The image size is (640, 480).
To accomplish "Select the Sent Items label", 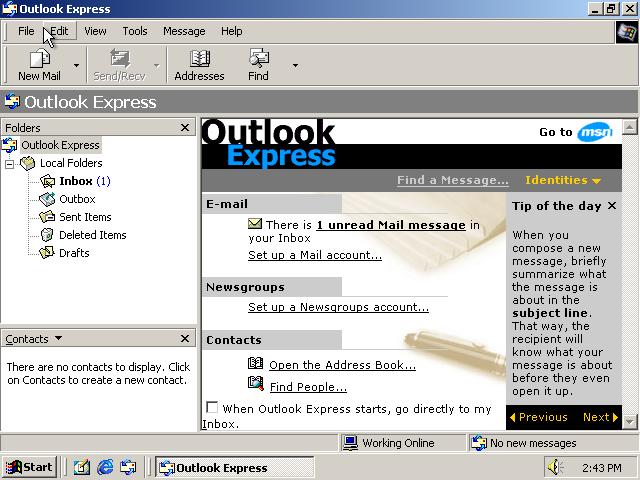I will point(85,217).
